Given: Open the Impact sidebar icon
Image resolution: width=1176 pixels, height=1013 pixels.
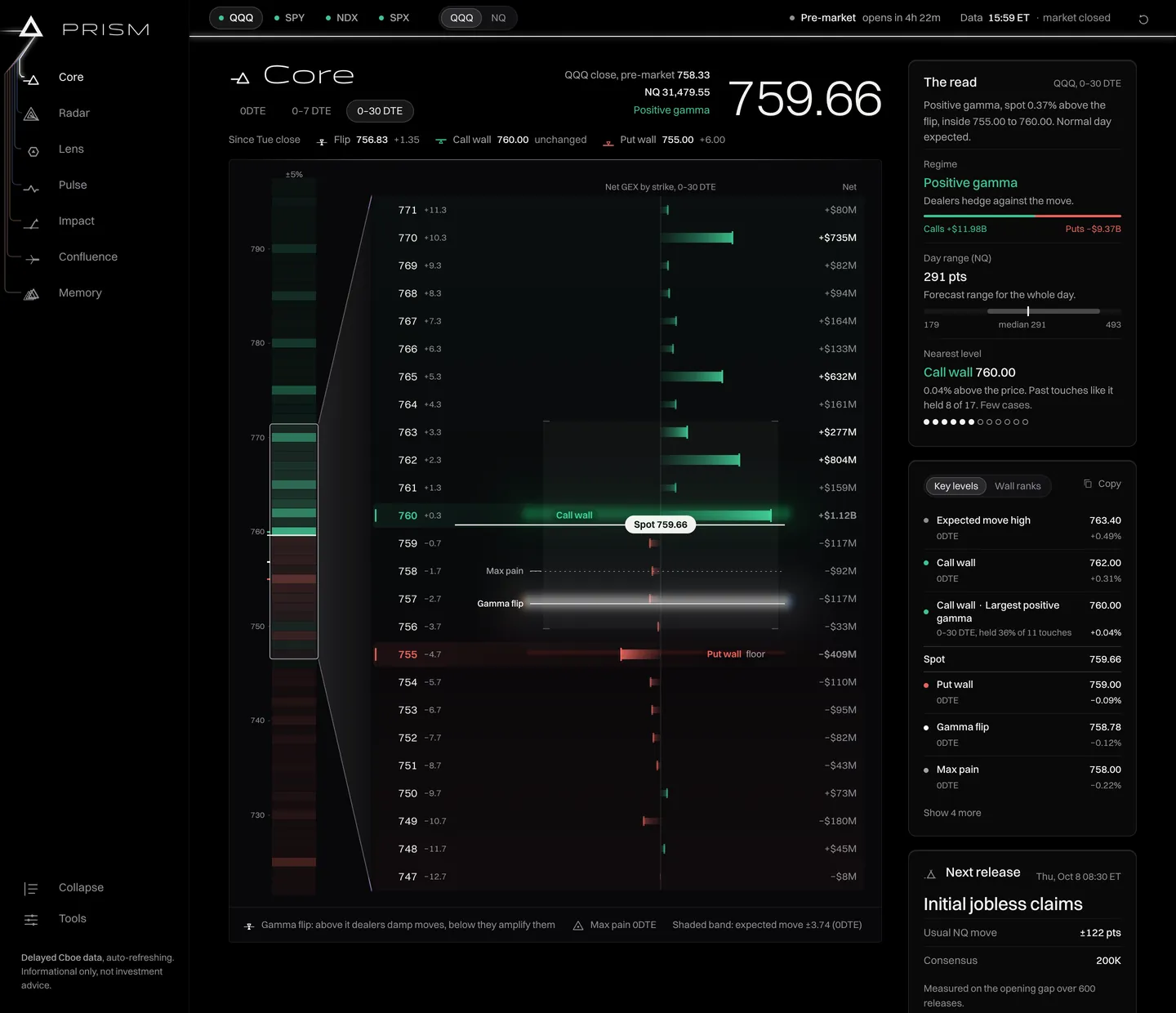Looking at the screenshot, I should pos(32,223).
